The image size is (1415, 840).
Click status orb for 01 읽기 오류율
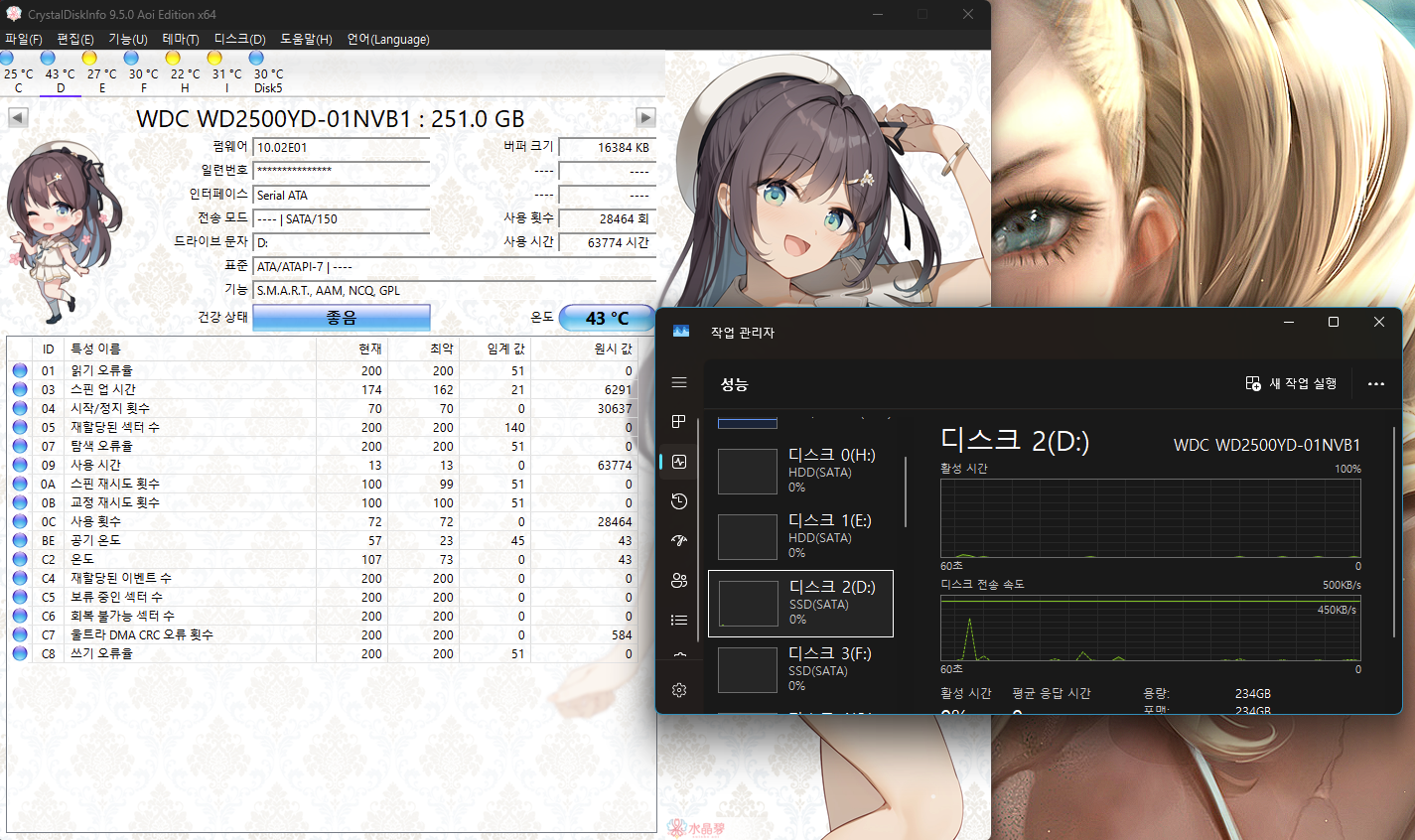(20, 370)
